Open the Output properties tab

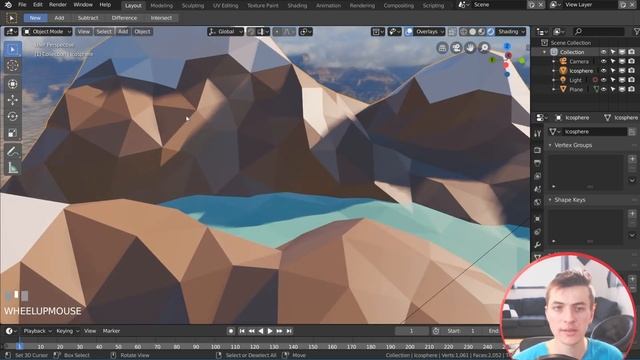pos(538,163)
